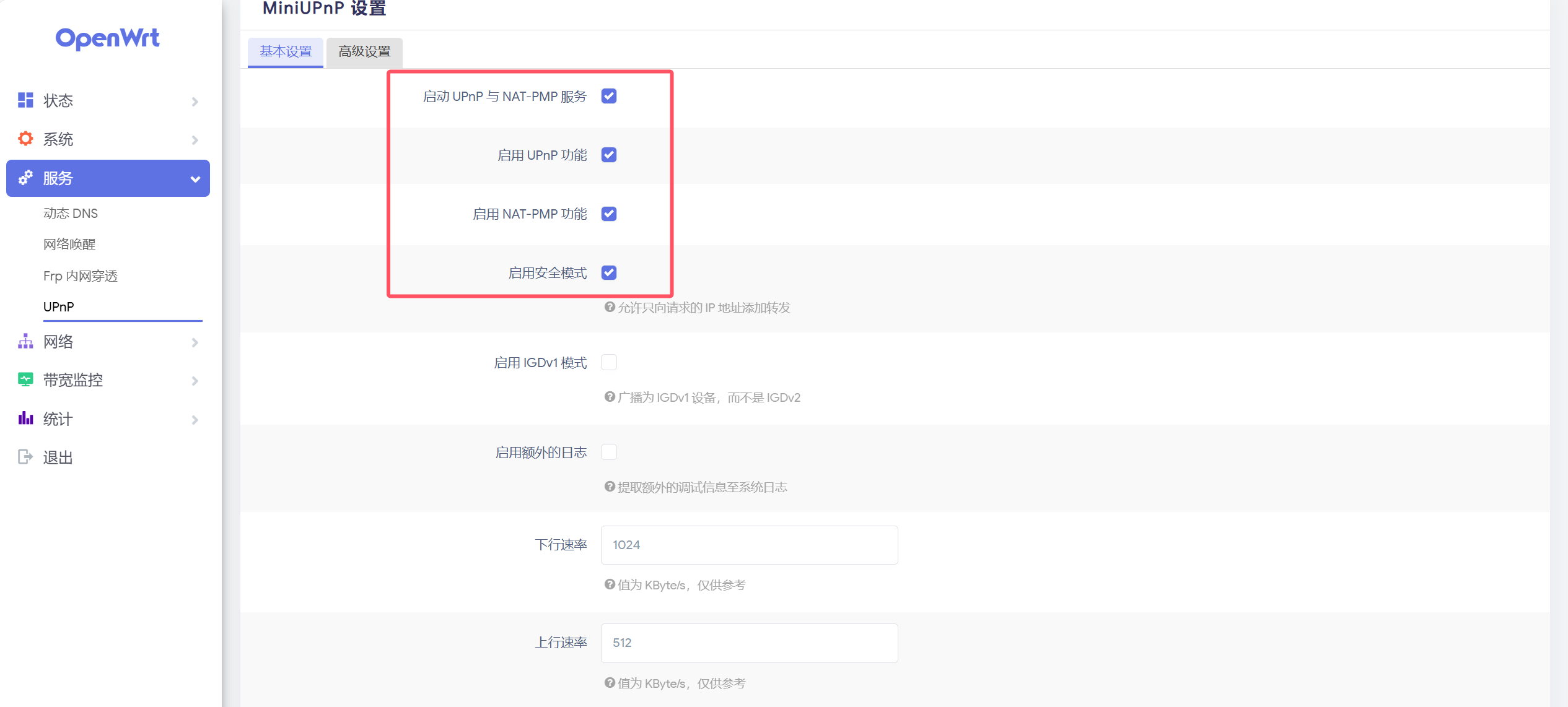Click the 统计 bar chart icon

(x=25, y=419)
